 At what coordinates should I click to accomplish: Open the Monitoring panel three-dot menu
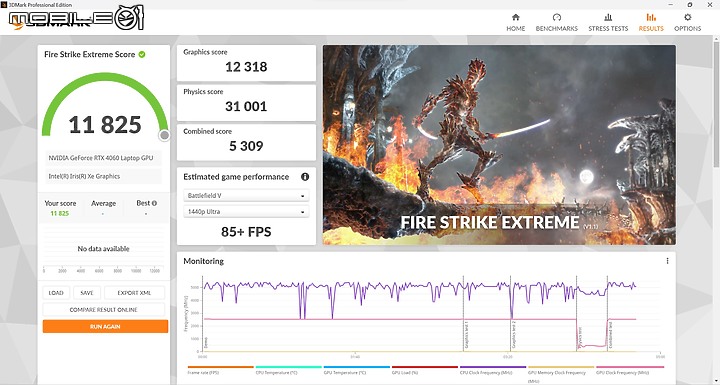(667, 261)
